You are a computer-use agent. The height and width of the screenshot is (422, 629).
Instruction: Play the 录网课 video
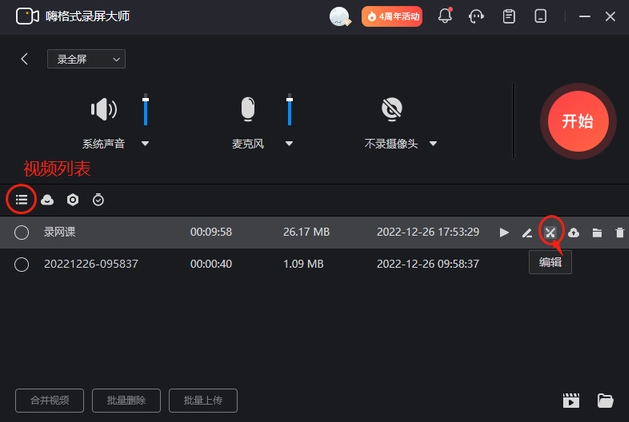[504, 232]
